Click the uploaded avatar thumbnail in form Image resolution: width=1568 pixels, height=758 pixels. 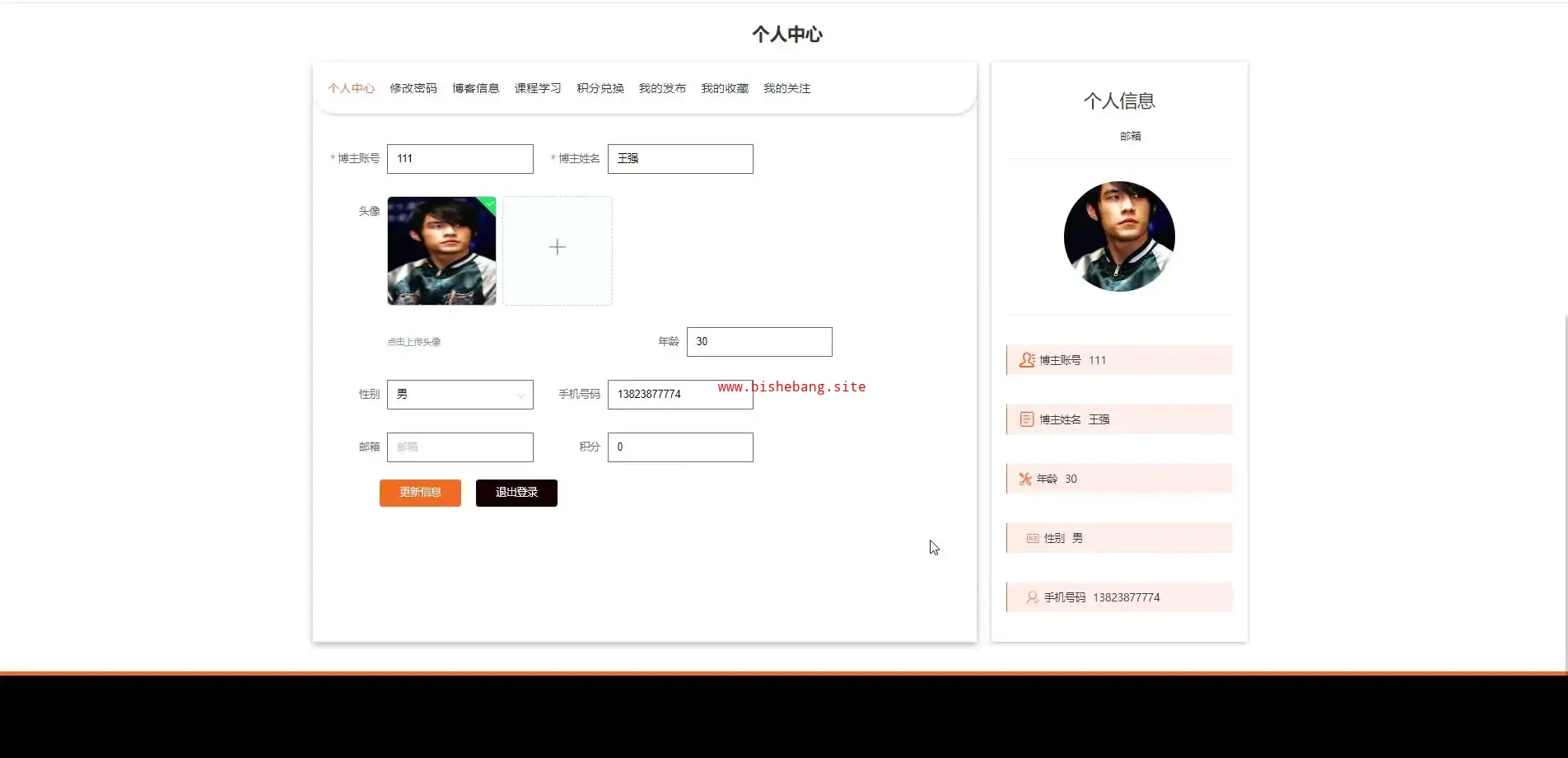coord(441,250)
